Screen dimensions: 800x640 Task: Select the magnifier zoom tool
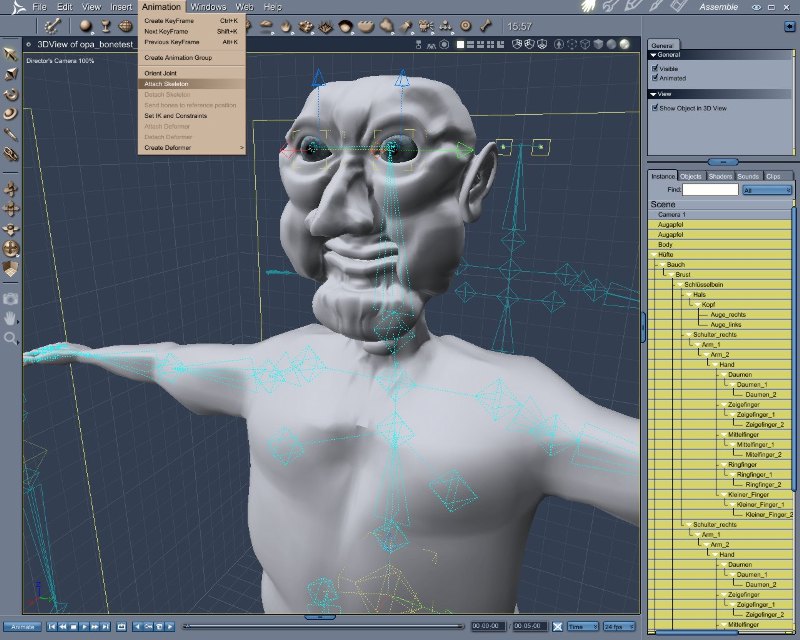[x=10, y=338]
